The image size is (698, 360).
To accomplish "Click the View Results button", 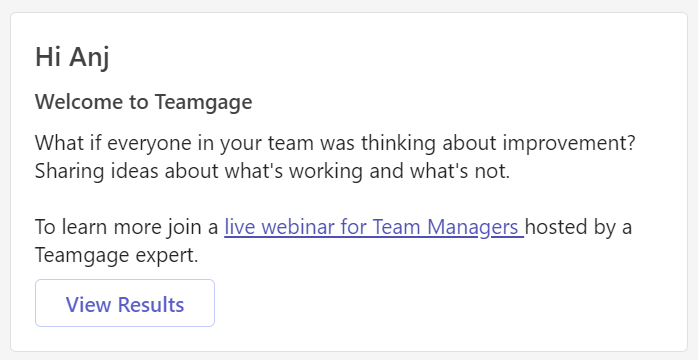I will point(125,303).
